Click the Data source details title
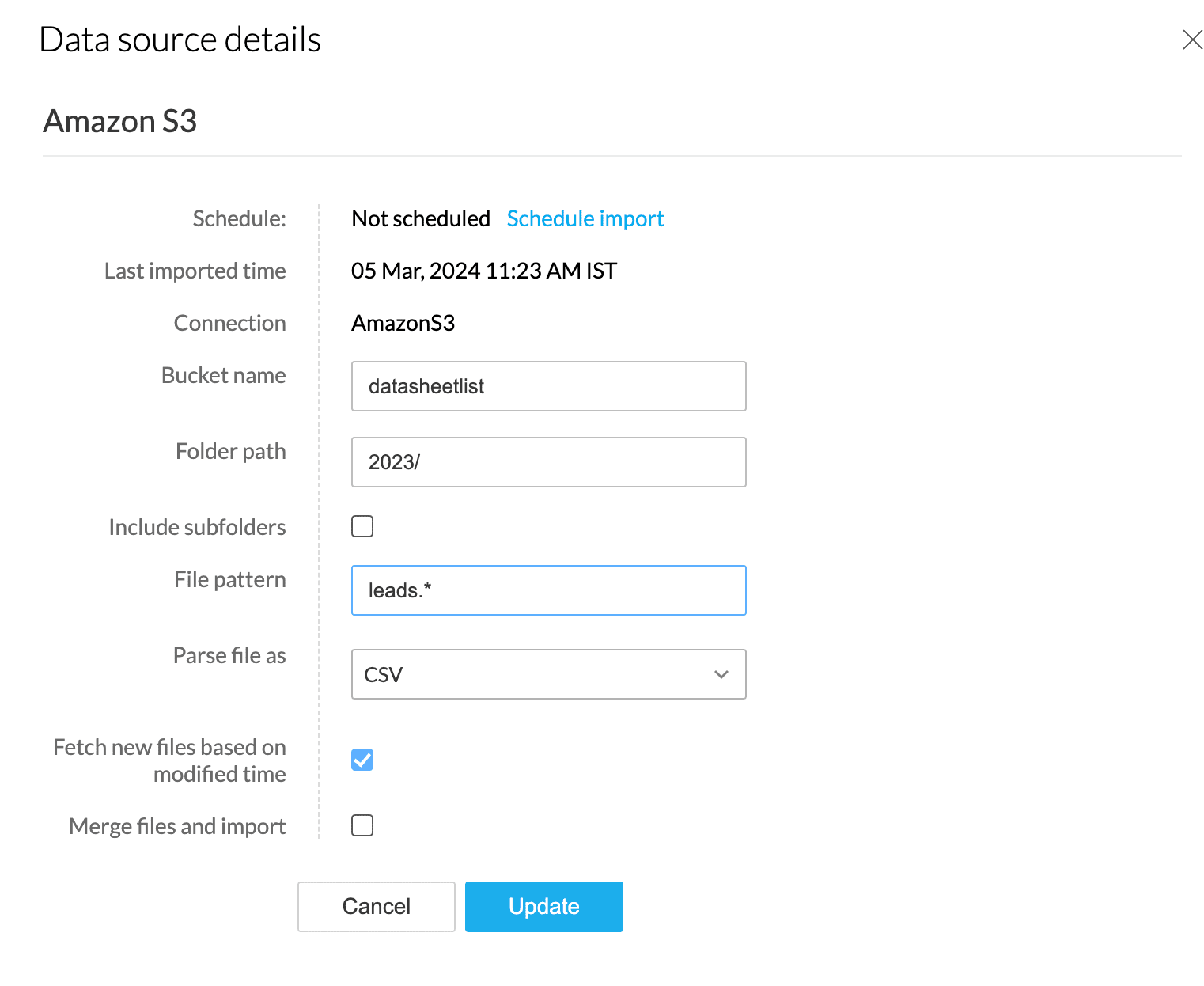Viewport: 1204px width, 986px height. coord(180,40)
